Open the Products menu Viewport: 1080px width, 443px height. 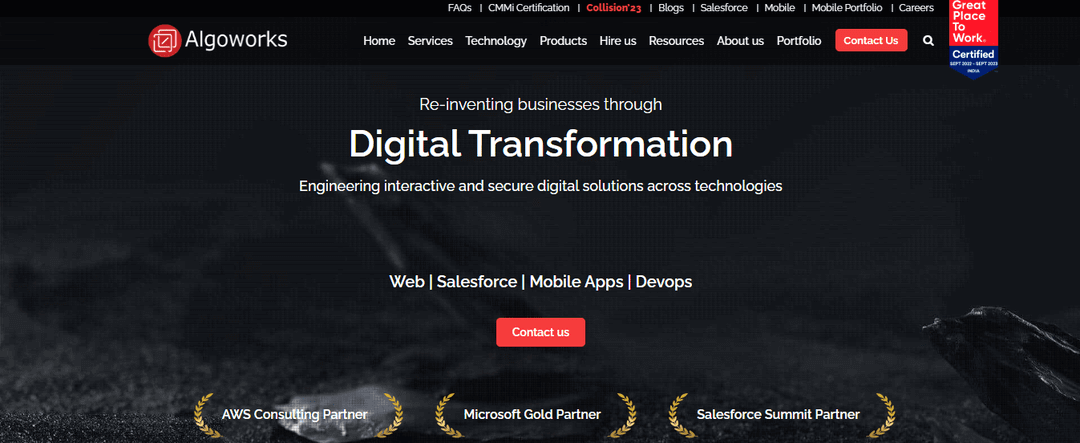coord(563,41)
